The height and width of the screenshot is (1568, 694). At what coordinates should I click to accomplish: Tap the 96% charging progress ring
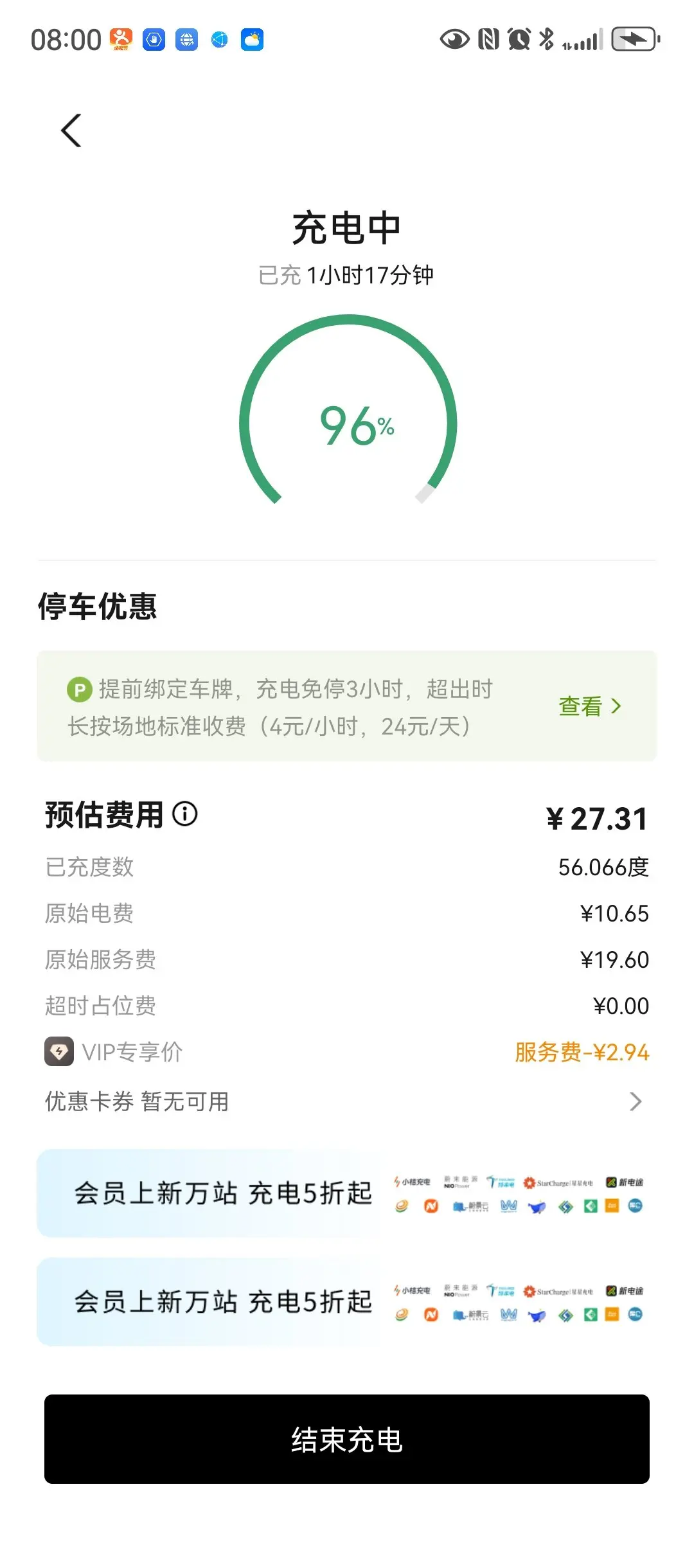348,411
